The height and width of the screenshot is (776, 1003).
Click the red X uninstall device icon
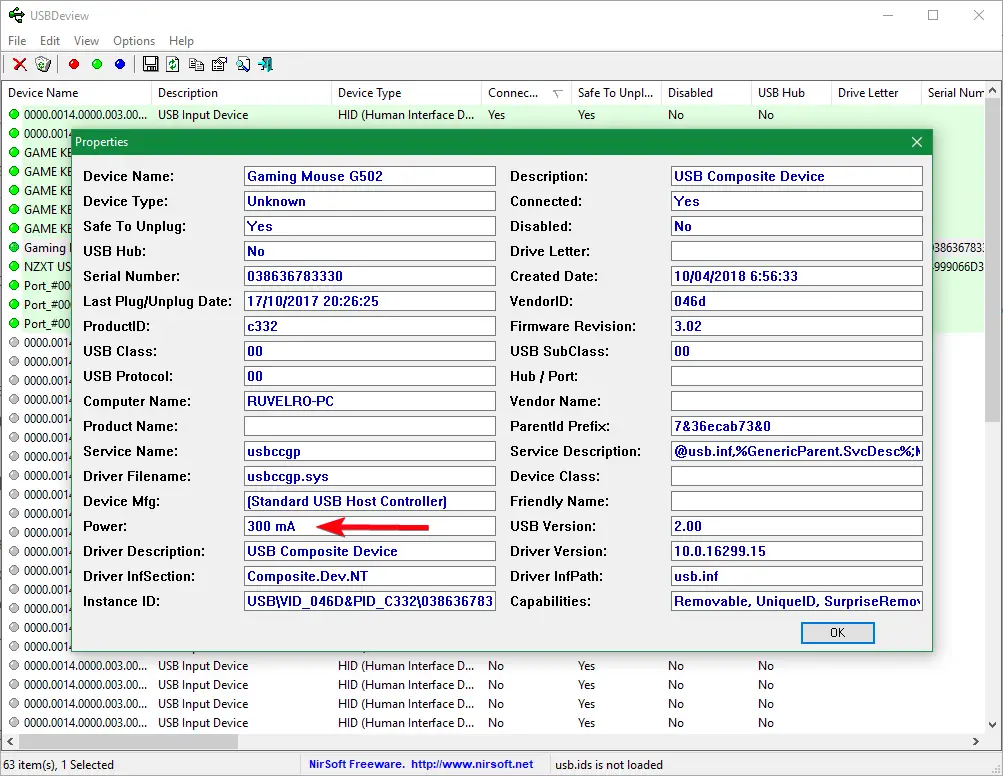coord(19,65)
